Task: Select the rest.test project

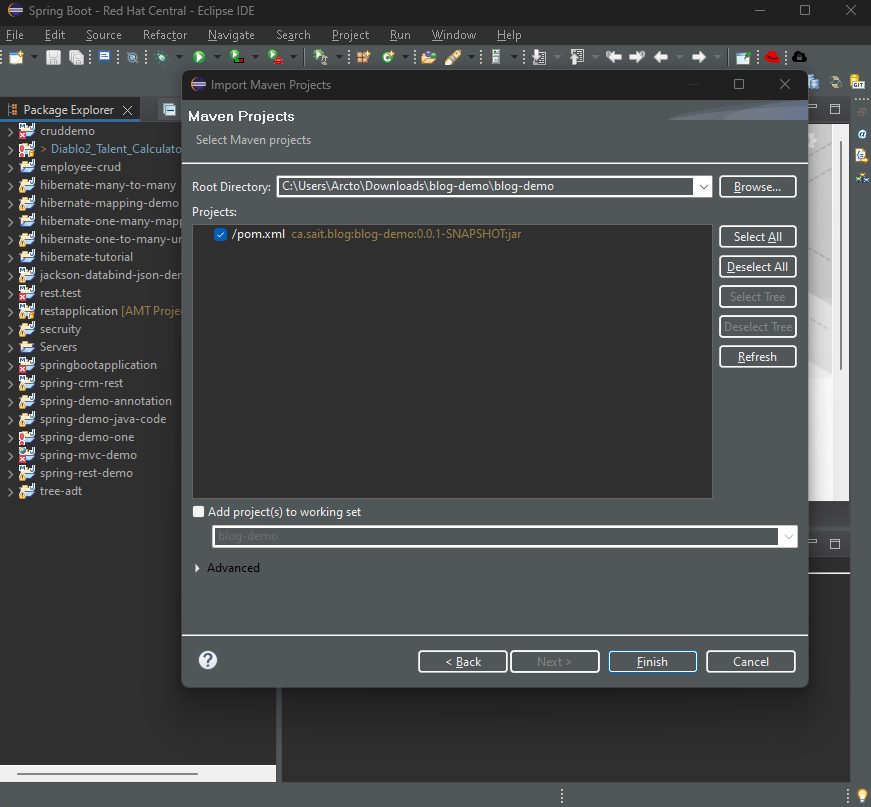Action: click(60, 293)
